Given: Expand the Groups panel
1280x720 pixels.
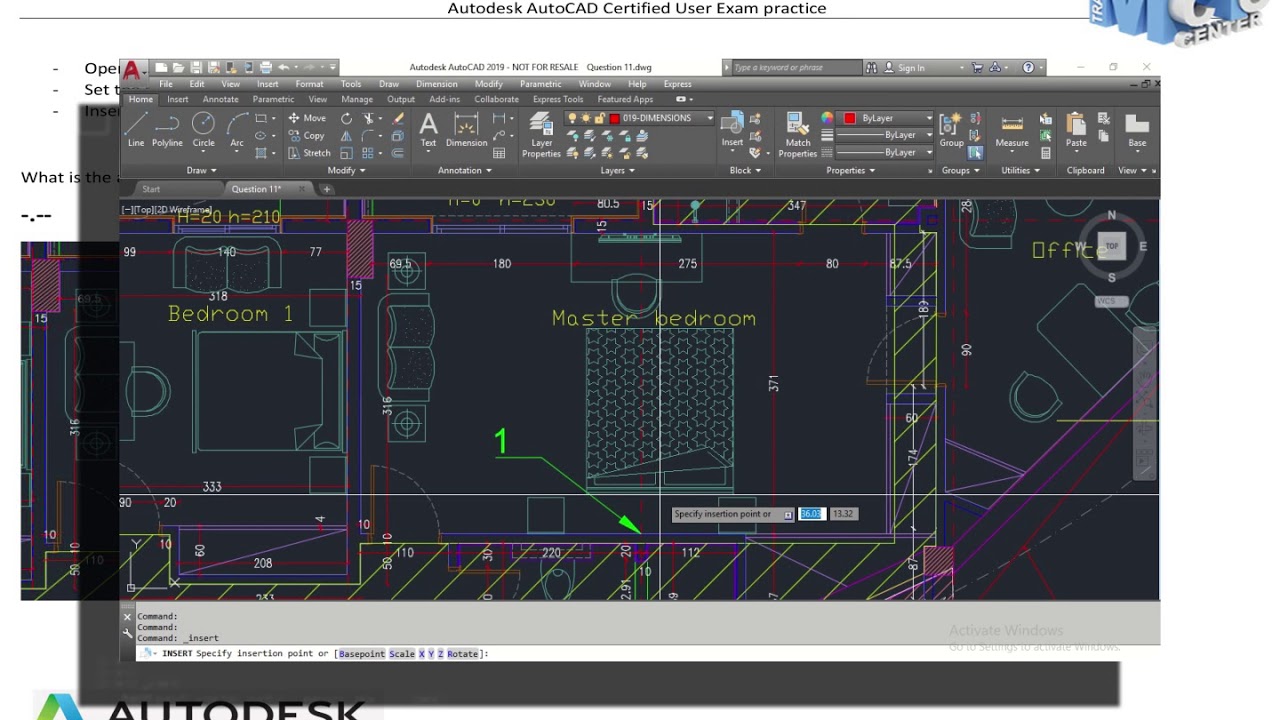Looking at the screenshot, I should click(x=960, y=171).
